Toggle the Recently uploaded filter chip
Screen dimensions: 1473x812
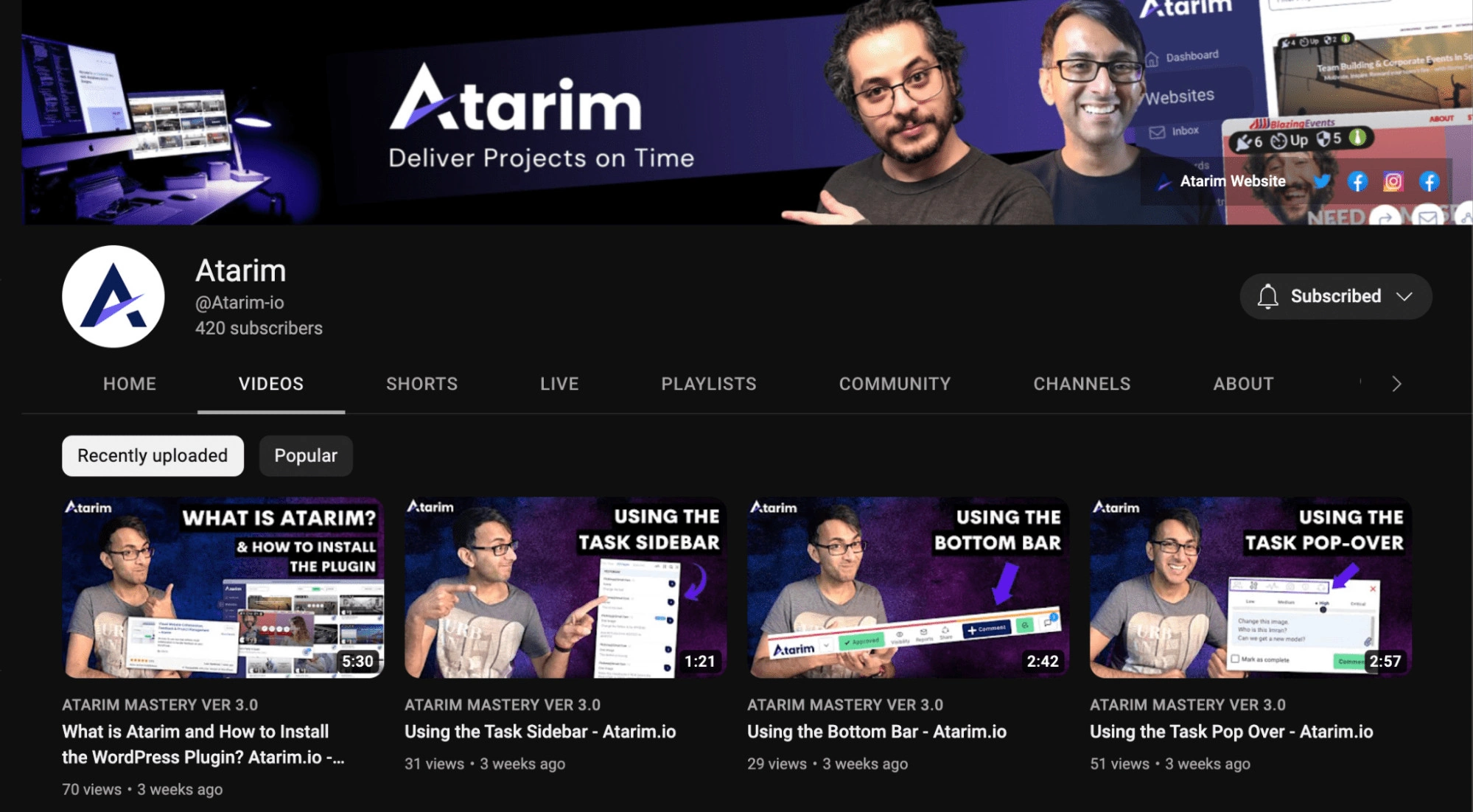pyautogui.click(x=152, y=455)
